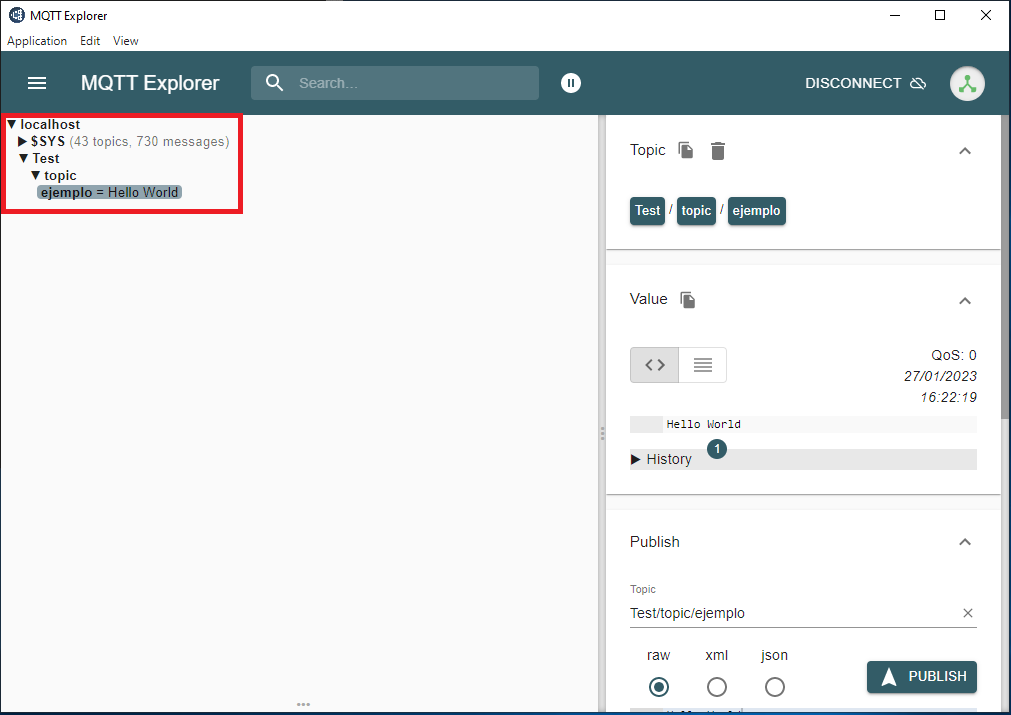Open the hamburger navigation menu
1011x715 pixels.
pyautogui.click(x=37, y=83)
